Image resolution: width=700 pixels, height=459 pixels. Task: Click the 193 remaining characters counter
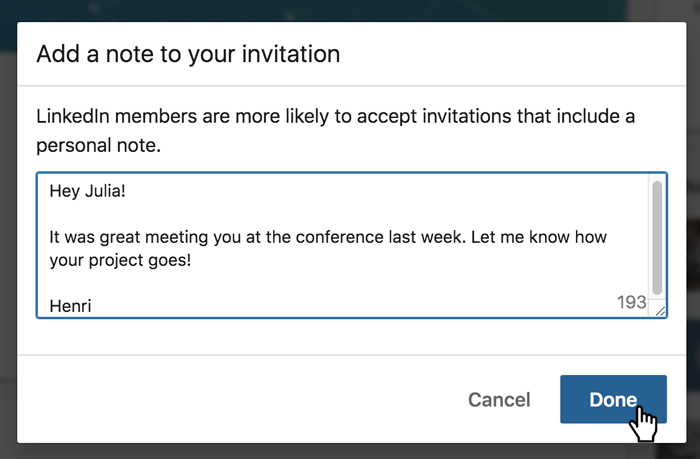pyautogui.click(x=632, y=302)
